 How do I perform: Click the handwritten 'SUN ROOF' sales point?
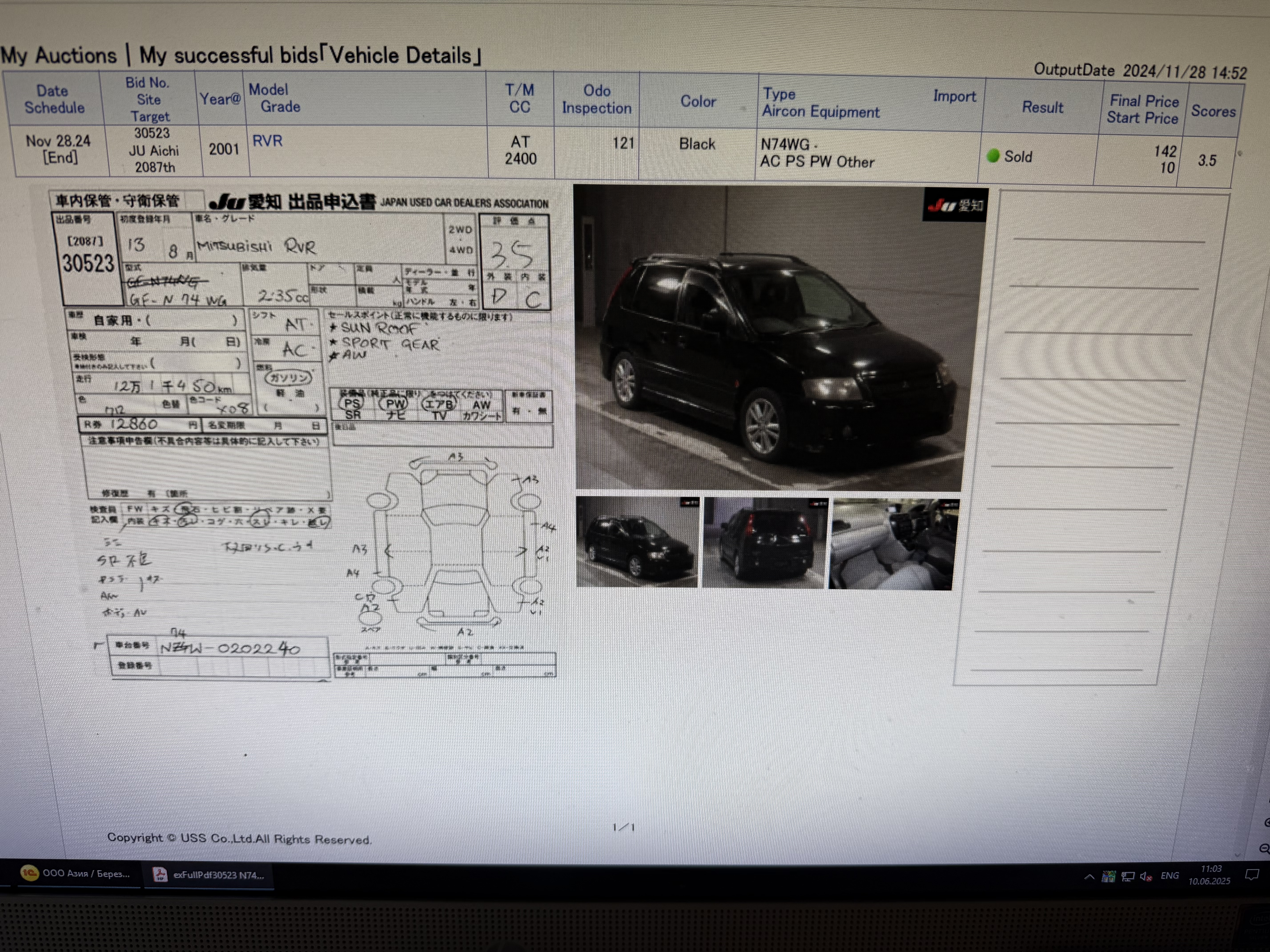tap(379, 328)
